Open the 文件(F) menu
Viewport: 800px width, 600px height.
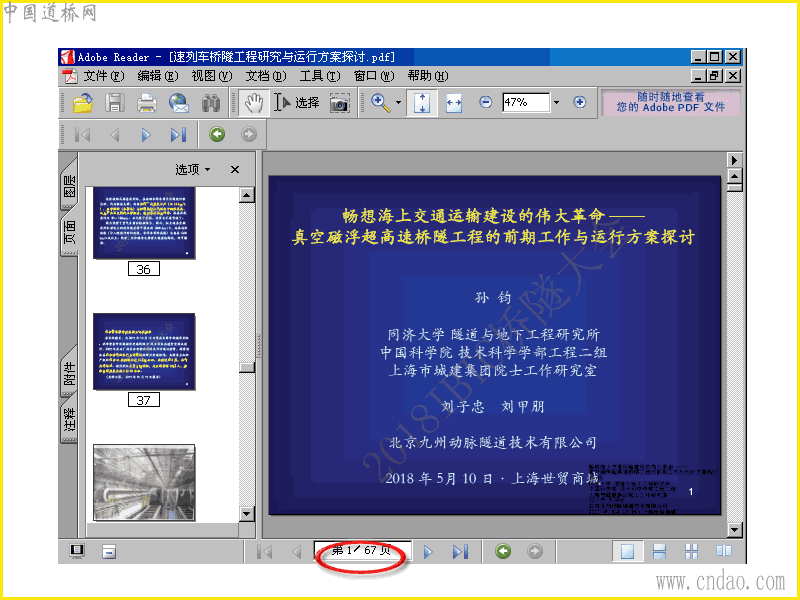pyautogui.click(x=104, y=76)
